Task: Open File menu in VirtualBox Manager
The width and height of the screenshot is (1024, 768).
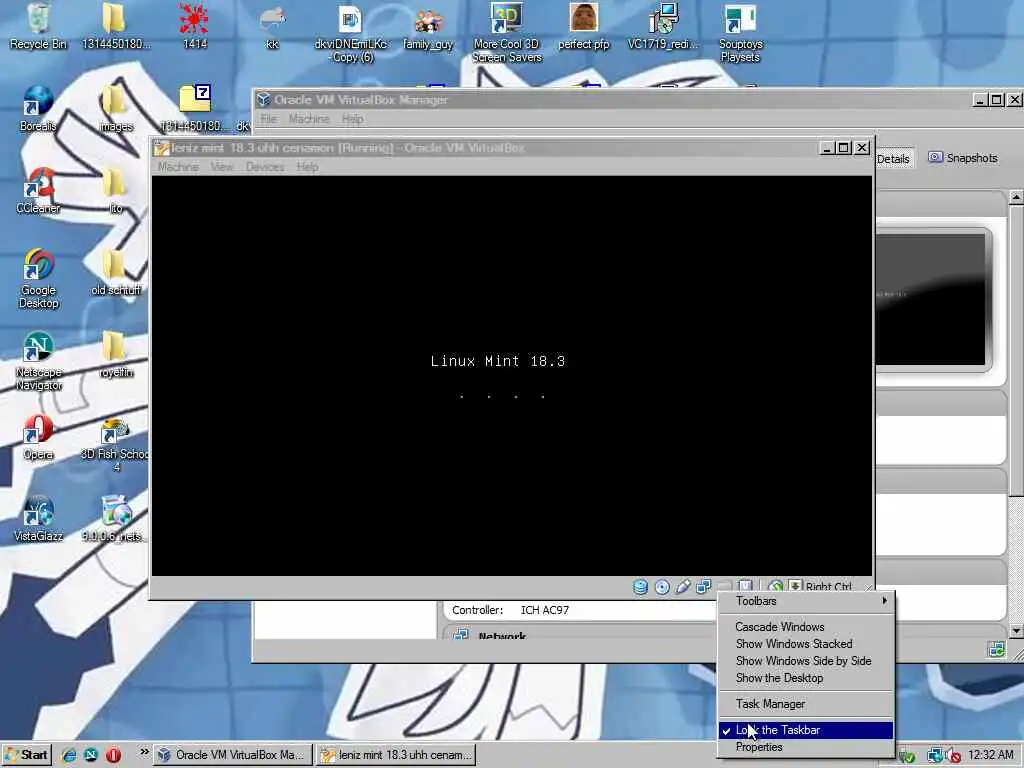Action: coord(268,119)
